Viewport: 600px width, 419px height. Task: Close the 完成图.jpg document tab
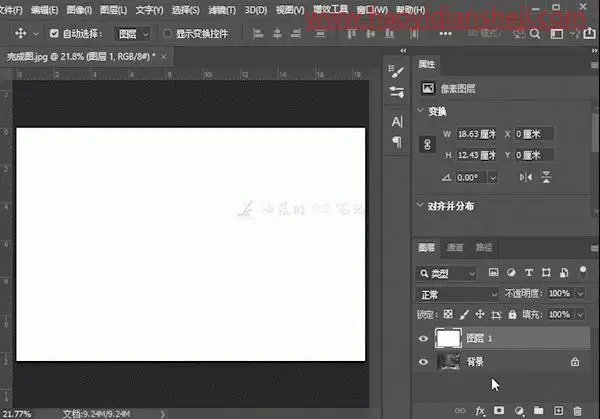pos(164,57)
